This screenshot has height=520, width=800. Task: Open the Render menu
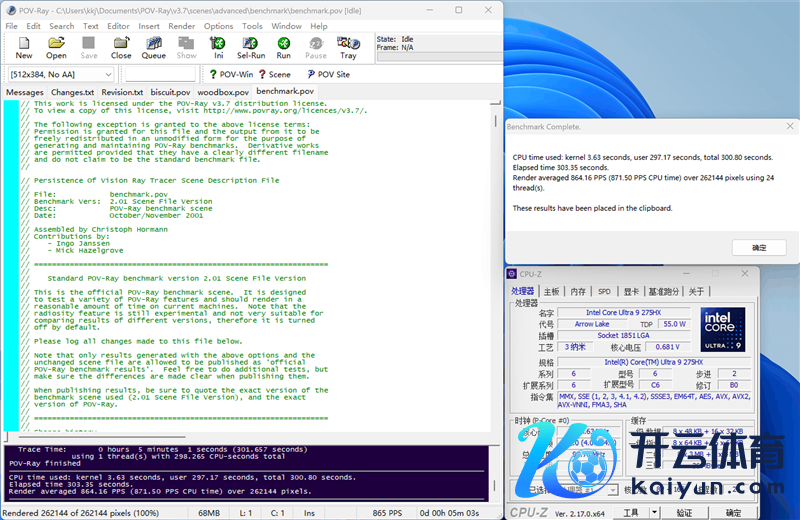[x=182, y=26]
